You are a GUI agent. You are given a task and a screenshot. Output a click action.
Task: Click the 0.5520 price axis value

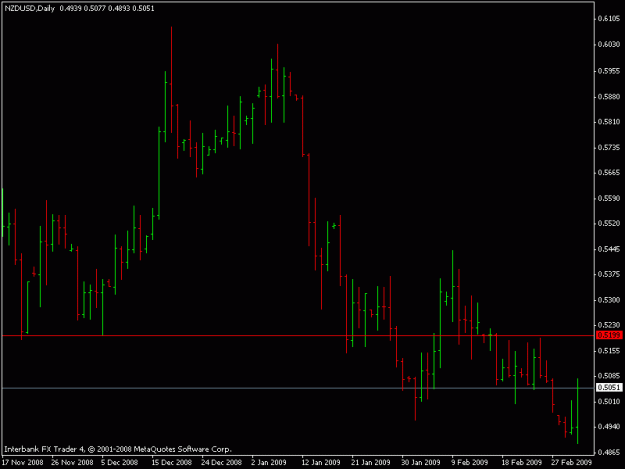click(609, 224)
